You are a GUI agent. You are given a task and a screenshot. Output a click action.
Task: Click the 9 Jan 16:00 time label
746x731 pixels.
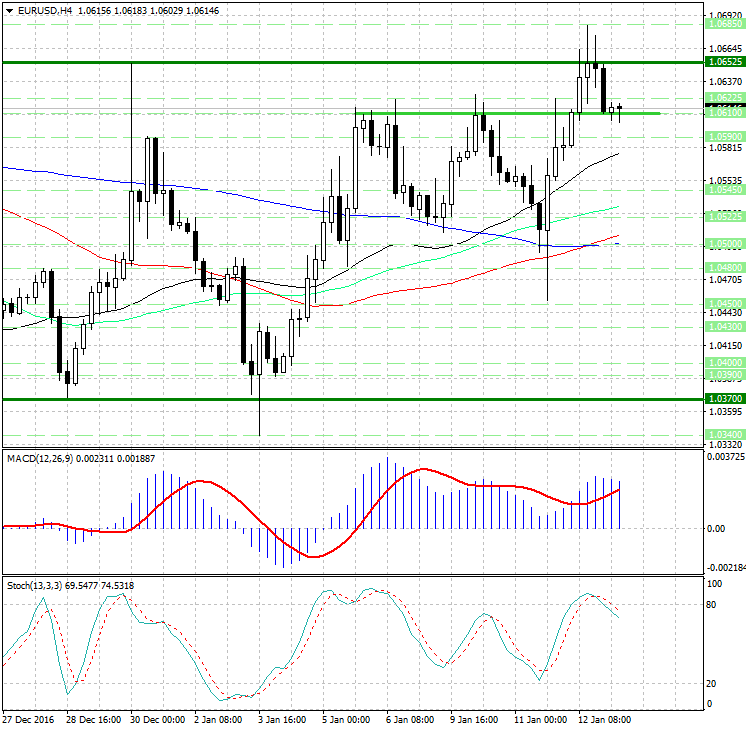[x=474, y=719]
